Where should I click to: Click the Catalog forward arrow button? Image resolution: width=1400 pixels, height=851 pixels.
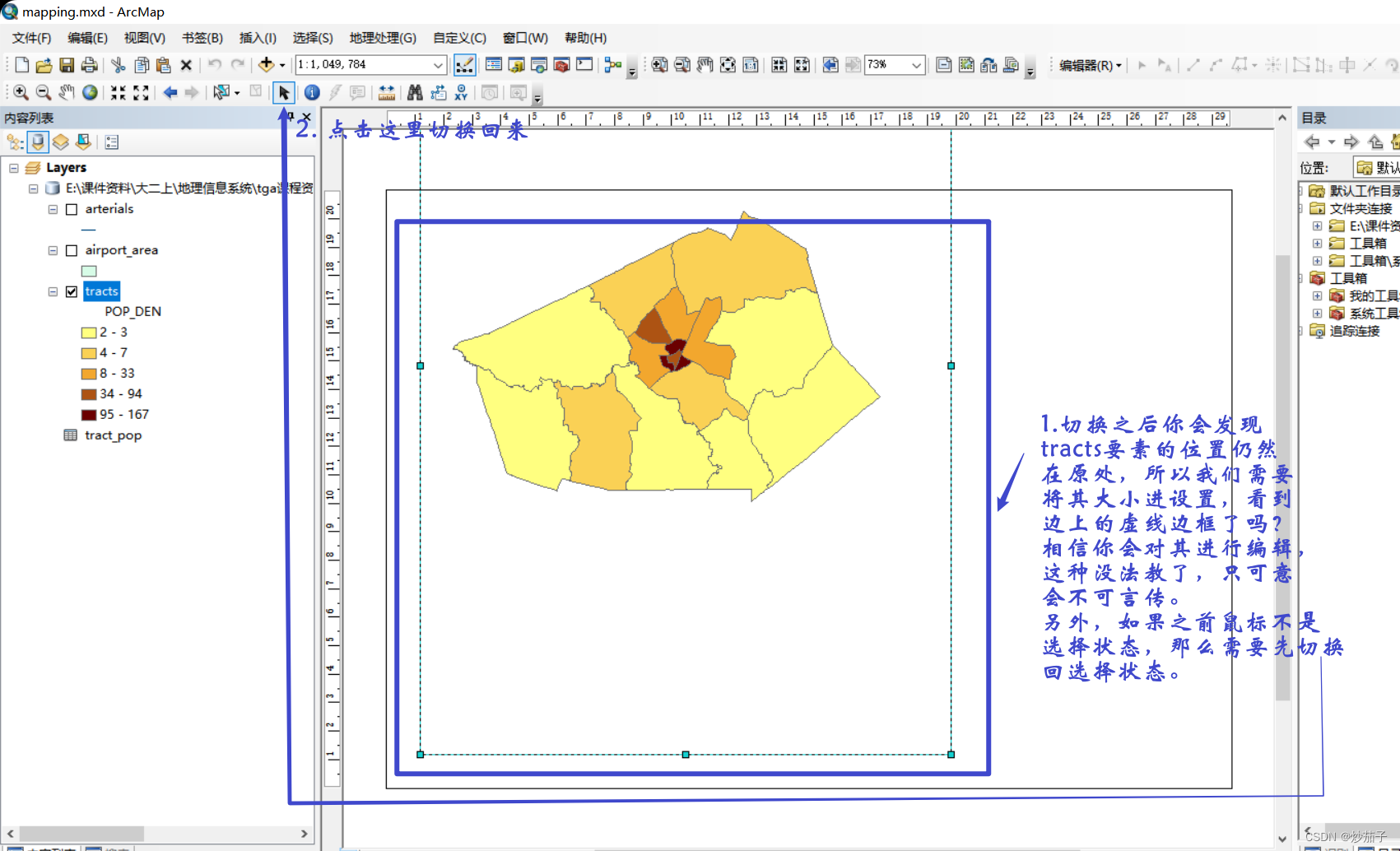(1351, 142)
